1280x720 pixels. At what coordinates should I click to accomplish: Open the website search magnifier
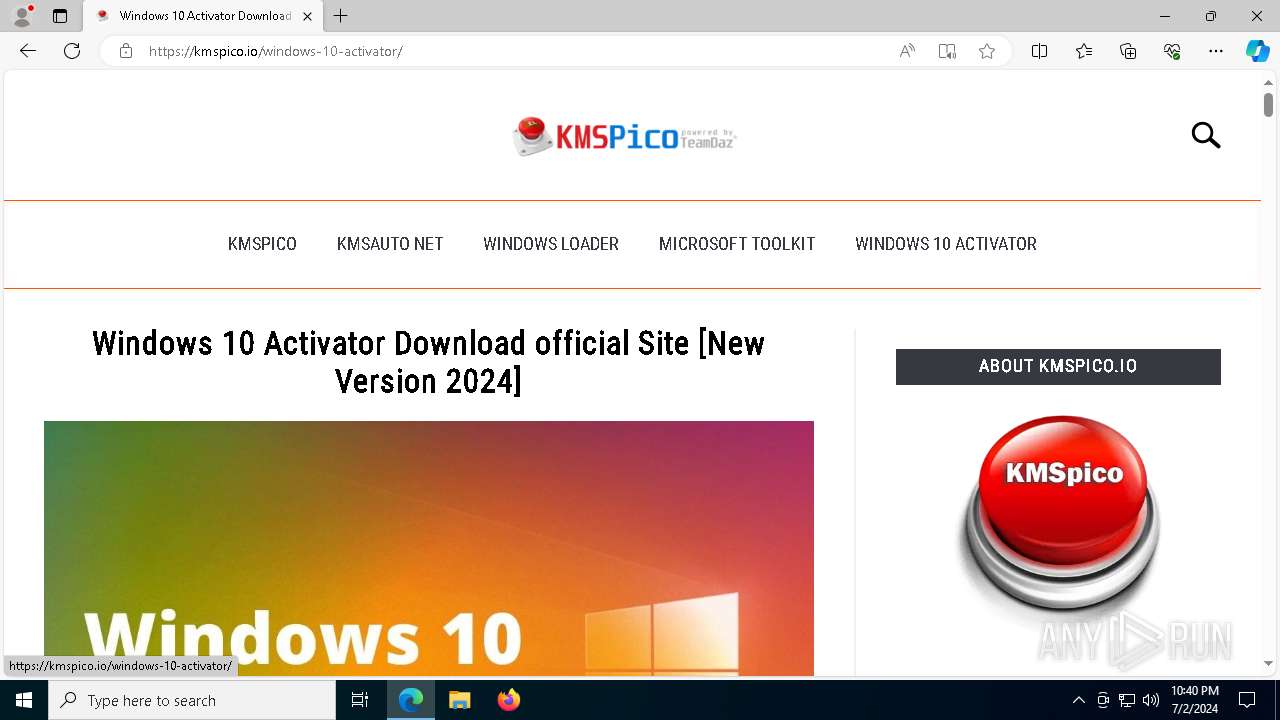pos(1206,135)
